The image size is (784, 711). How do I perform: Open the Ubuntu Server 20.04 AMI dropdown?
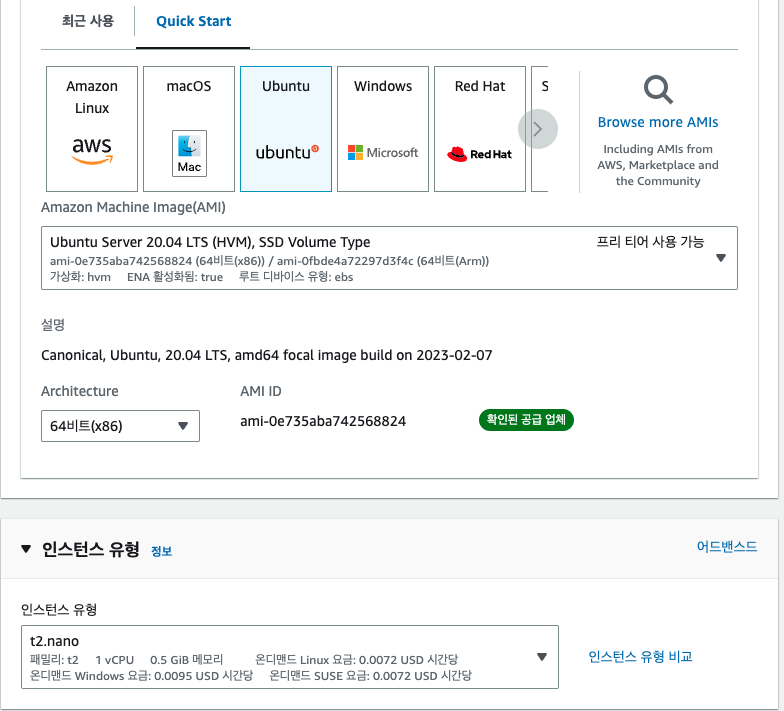pyautogui.click(x=389, y=258)
